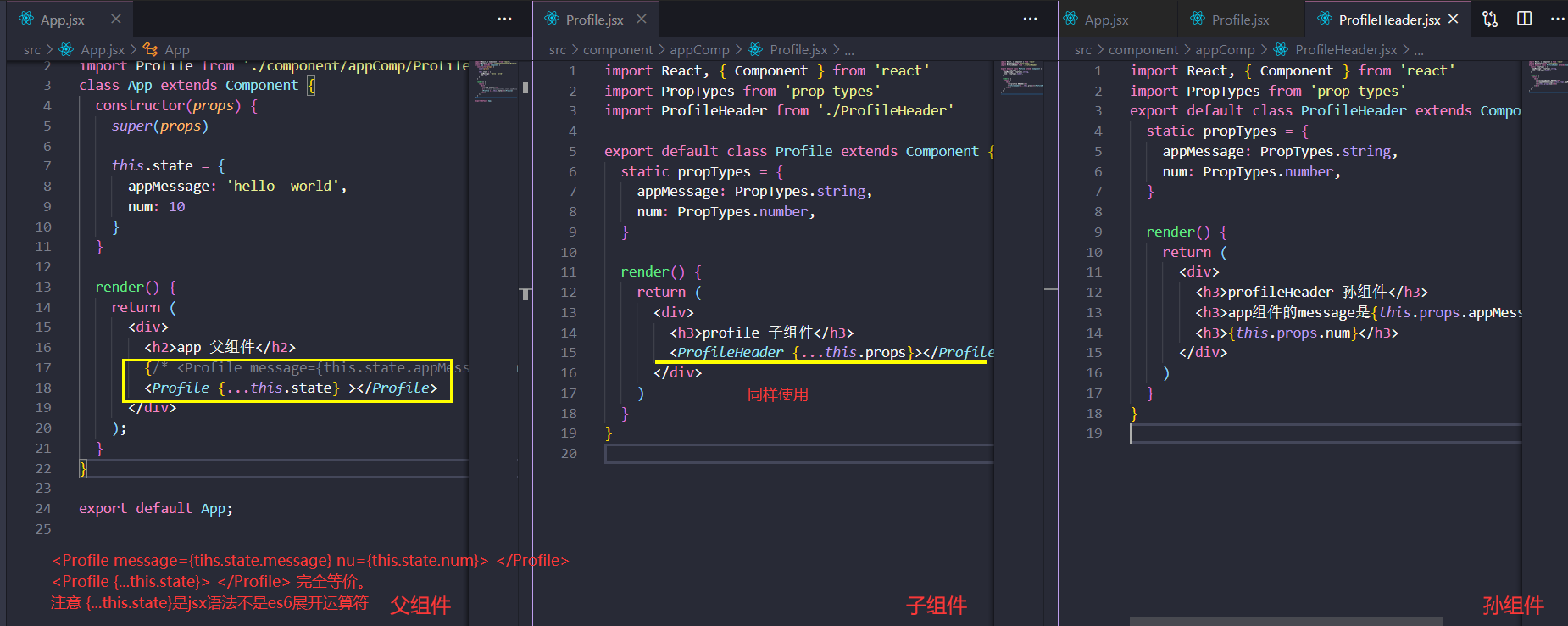Click '<ProfileHeader {...this.props}>' line in Profile.jsx

[831, 352]
